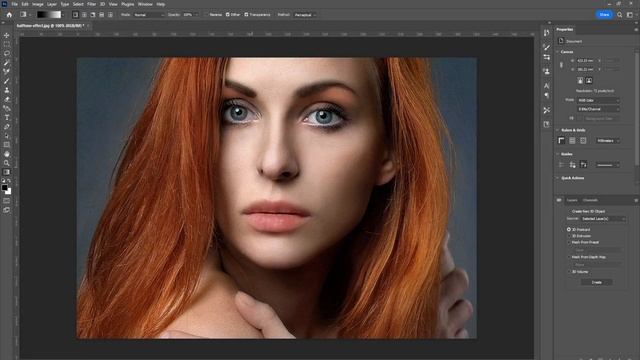640x360 pixels.
Task: Set canvas to portrait orientation
Action: coord(580,81)
